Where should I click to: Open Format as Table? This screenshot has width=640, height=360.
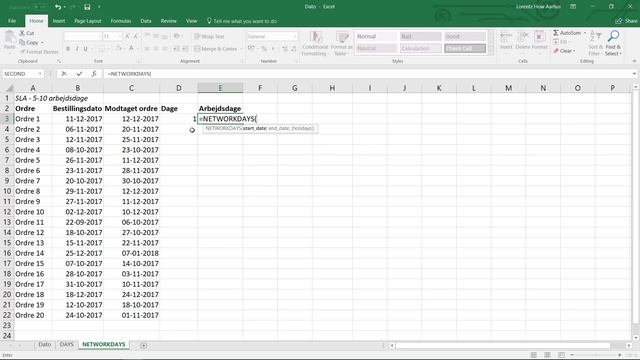341,44
